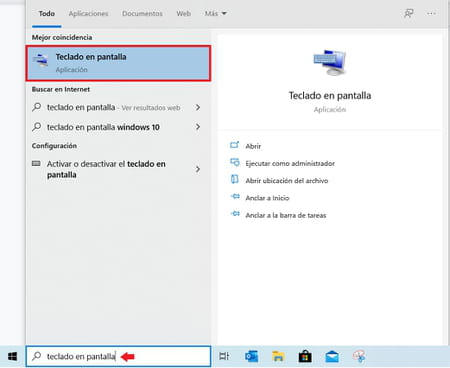Click the magnifier icon in the search box

pos(37,356)
